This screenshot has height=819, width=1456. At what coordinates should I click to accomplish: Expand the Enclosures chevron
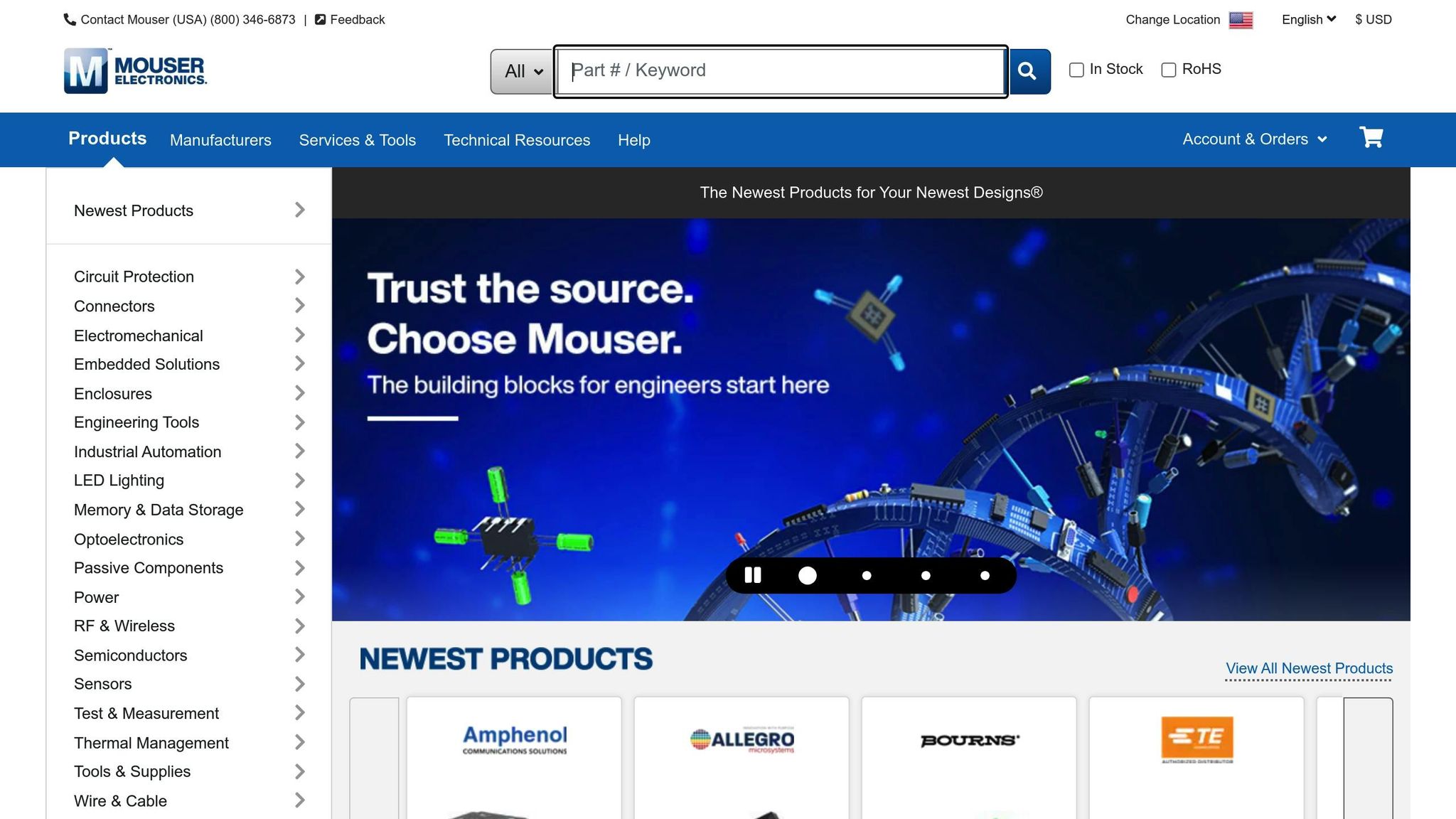pyautogui.click(x=300, y=393)
